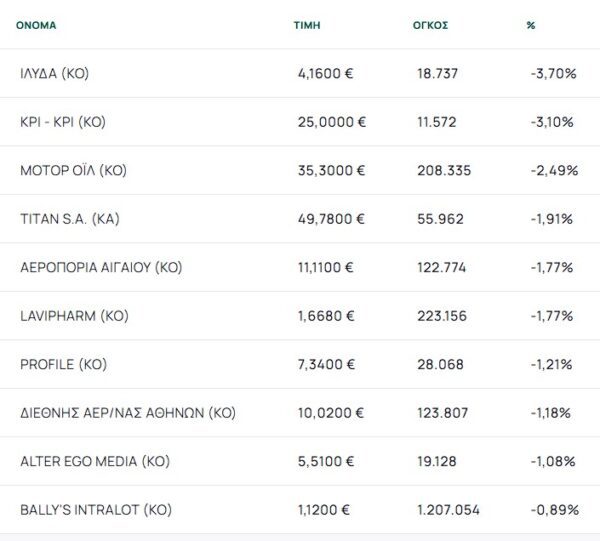Viewport: 600px width, 541px height.
Task: Sort by the % column header
Action: (x=531, y=25)
